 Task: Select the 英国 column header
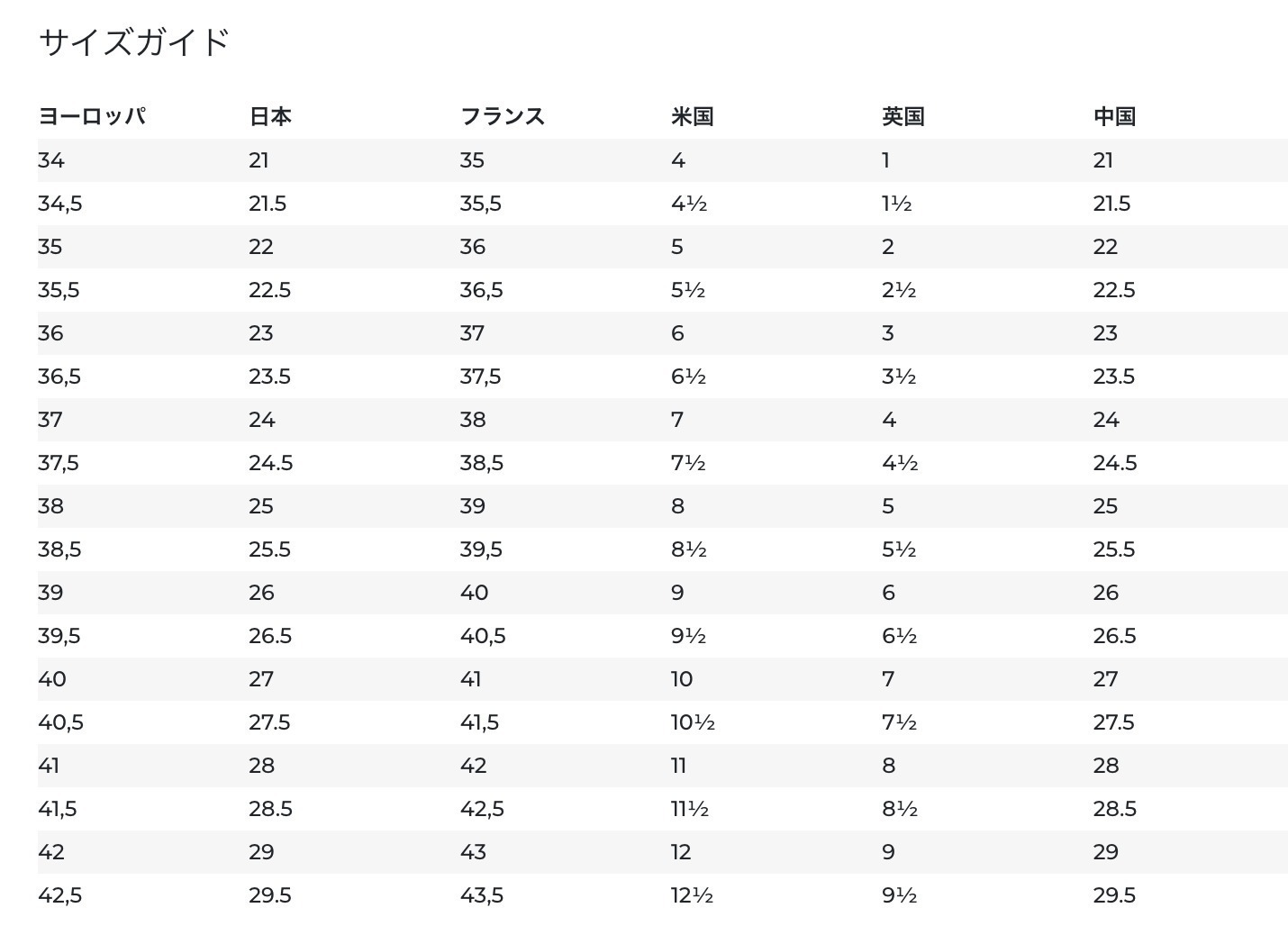pyautogui.click(x=903, y=116)
